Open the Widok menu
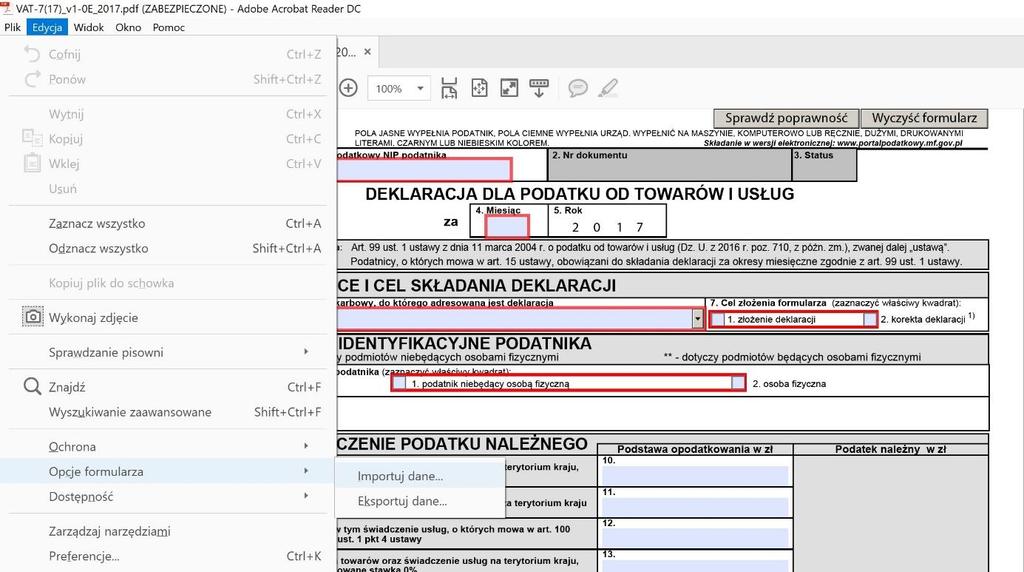 [89, 27]
